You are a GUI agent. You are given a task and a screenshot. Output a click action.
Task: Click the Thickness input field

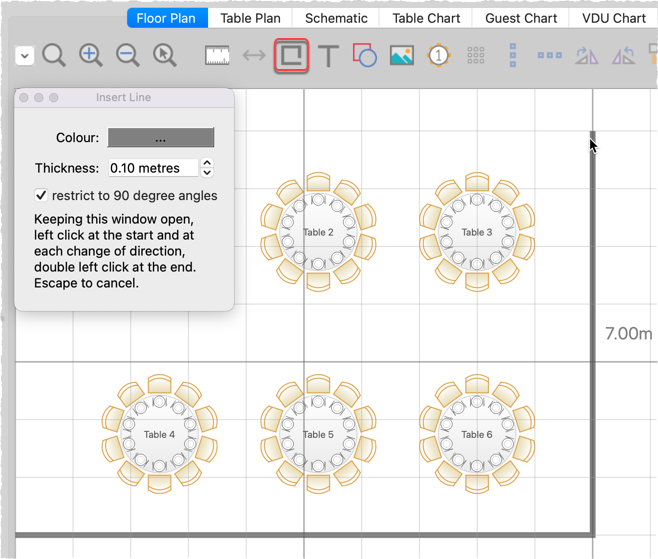point(153,168)
